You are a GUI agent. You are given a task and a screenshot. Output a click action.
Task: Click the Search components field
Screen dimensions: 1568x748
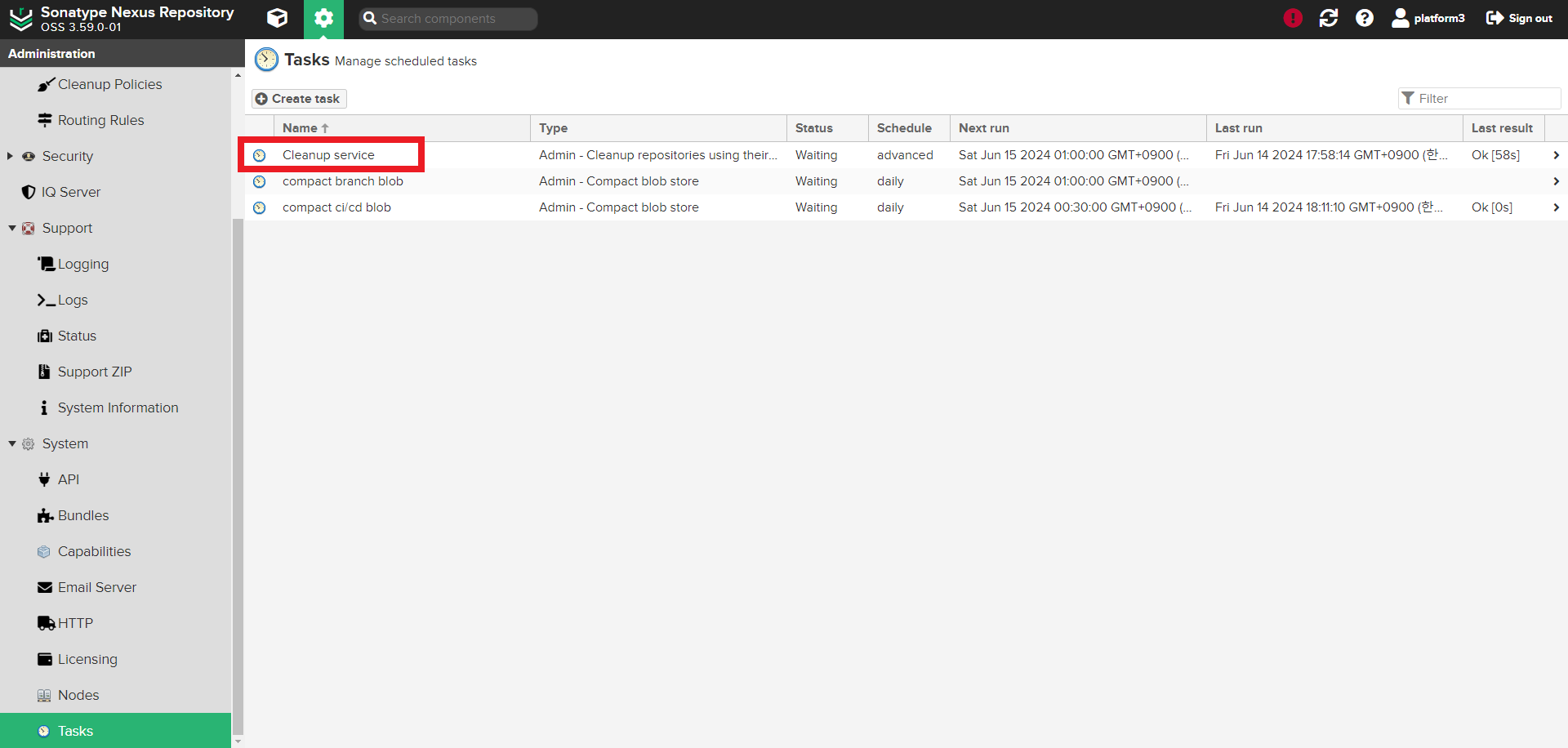[448, 18]
